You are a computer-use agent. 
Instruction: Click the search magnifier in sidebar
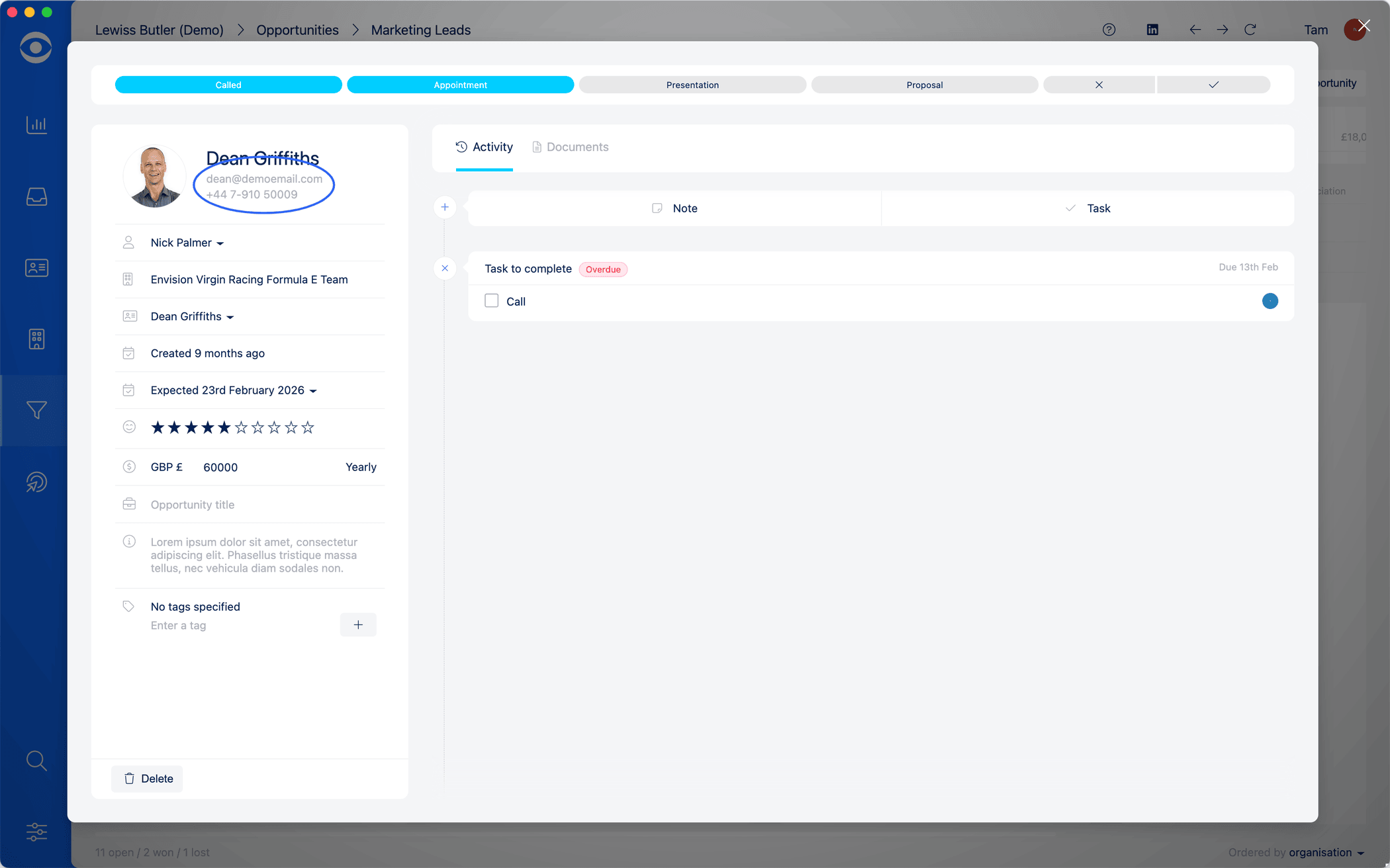click(x=36, y=761)
